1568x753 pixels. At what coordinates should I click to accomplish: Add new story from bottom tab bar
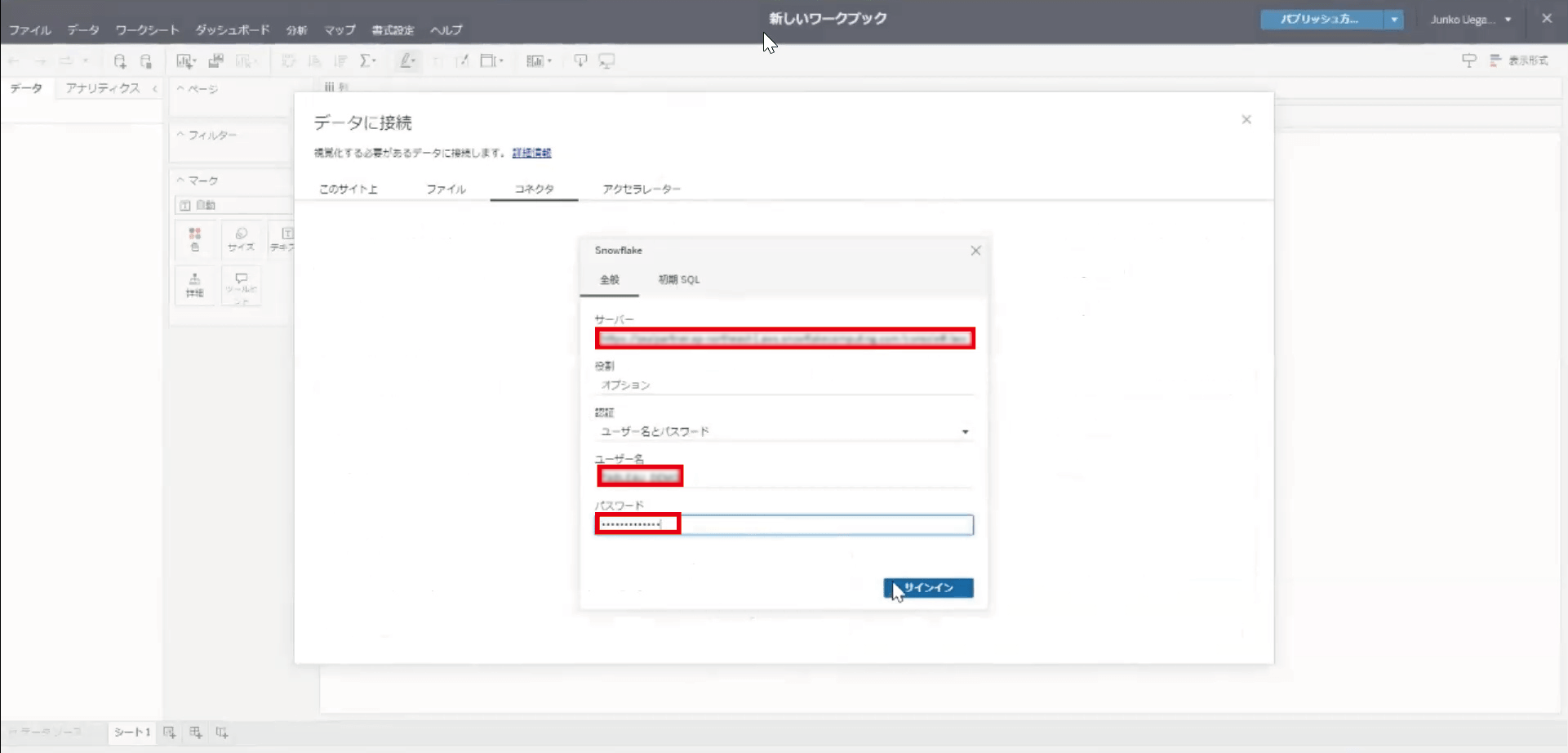(222, 733)
